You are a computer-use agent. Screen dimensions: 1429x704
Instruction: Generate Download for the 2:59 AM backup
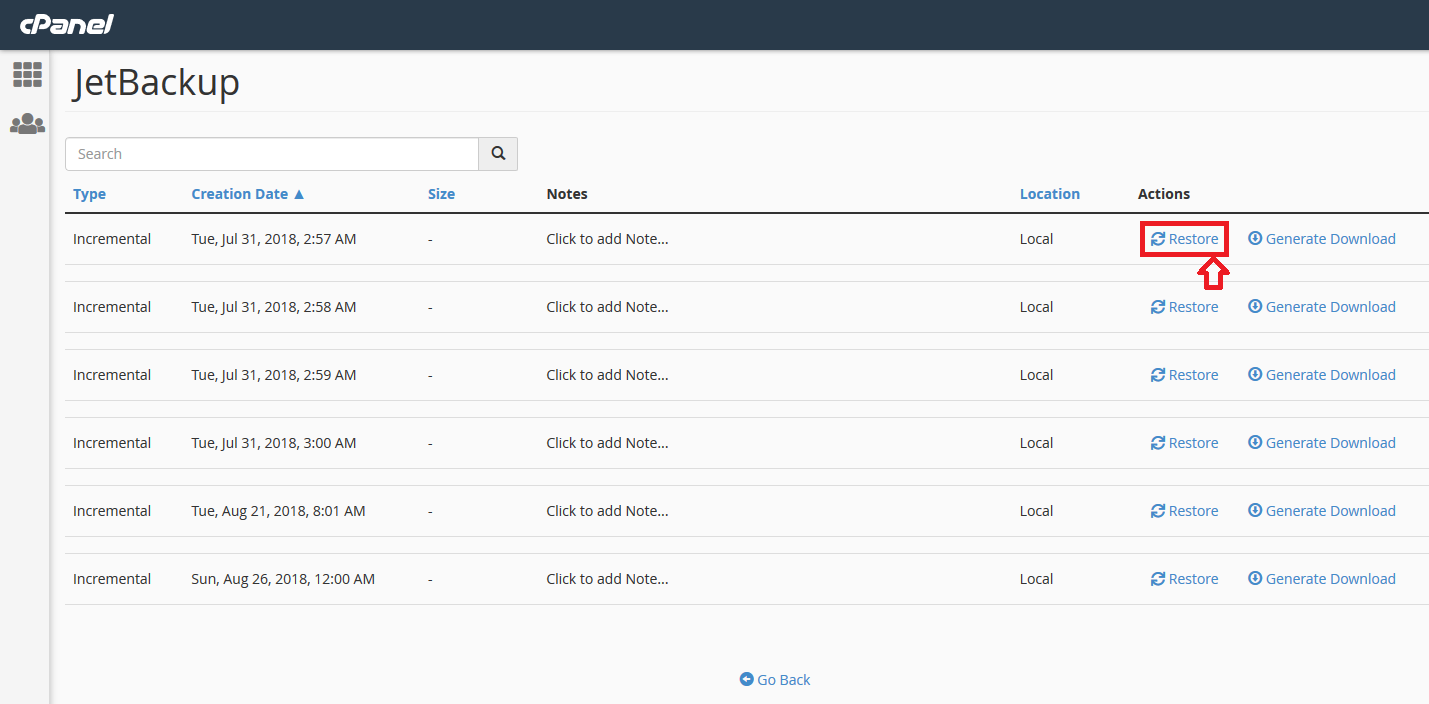[1329, 375]
